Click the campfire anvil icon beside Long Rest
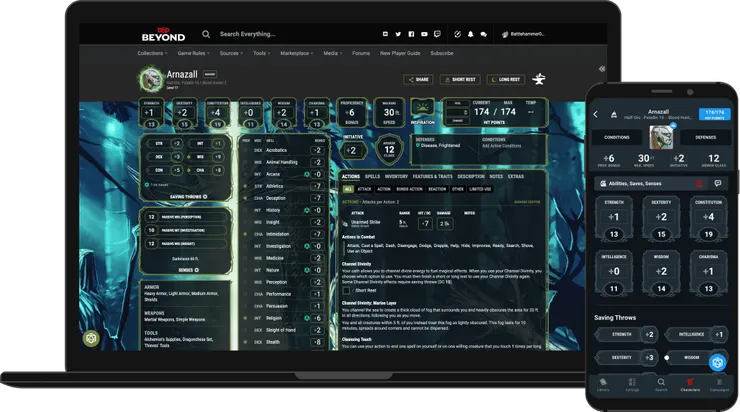The width and height of the screenshot is (740, 412). (x=538, y=79)
